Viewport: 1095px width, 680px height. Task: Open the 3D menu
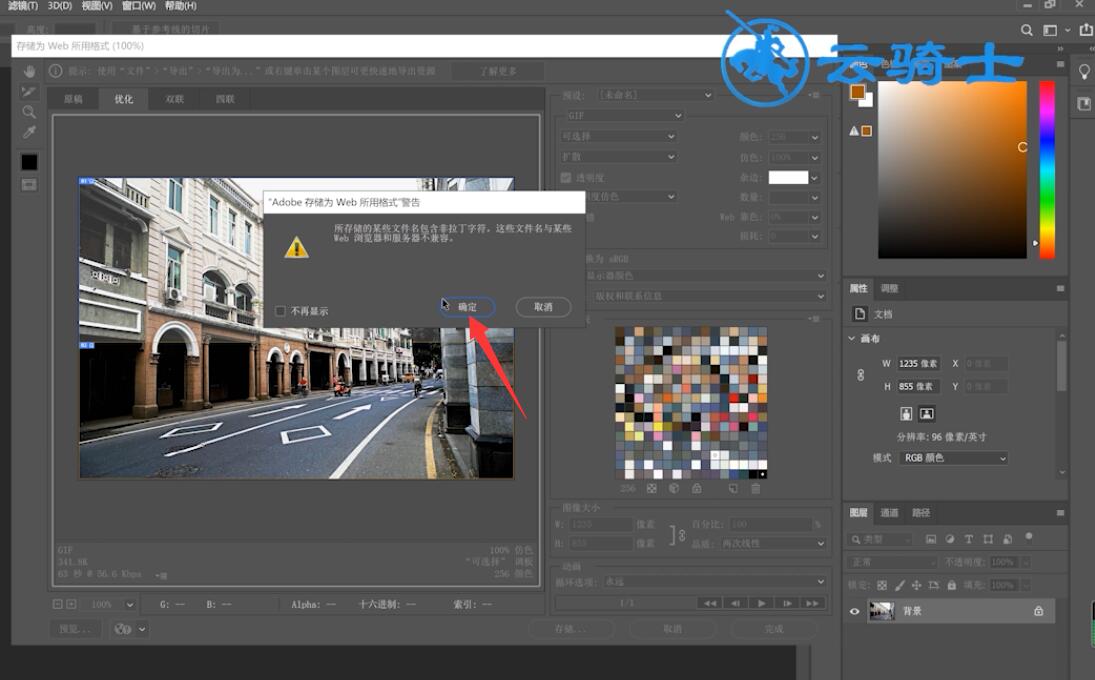click(59, 6)
